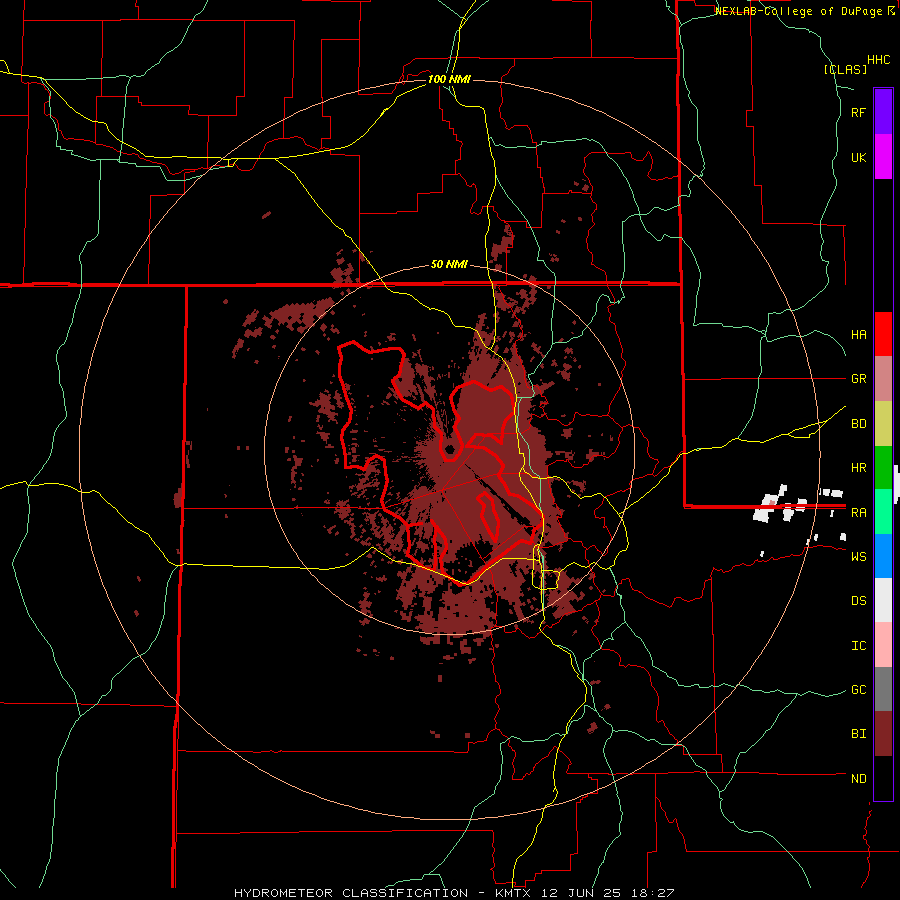
Task: Select the yellow BD legend swatch
Action: tap(883, 424)
